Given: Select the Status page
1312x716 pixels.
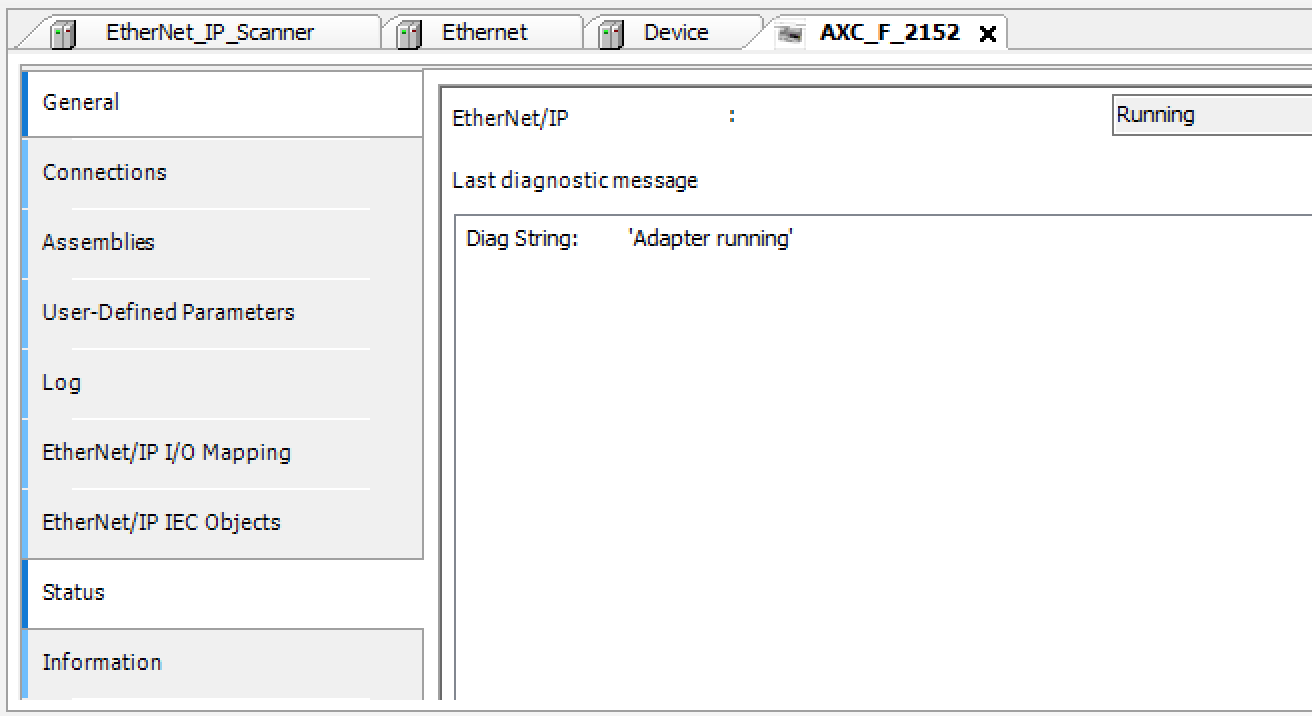Looking at the screenshot, I should click(222, 593).
